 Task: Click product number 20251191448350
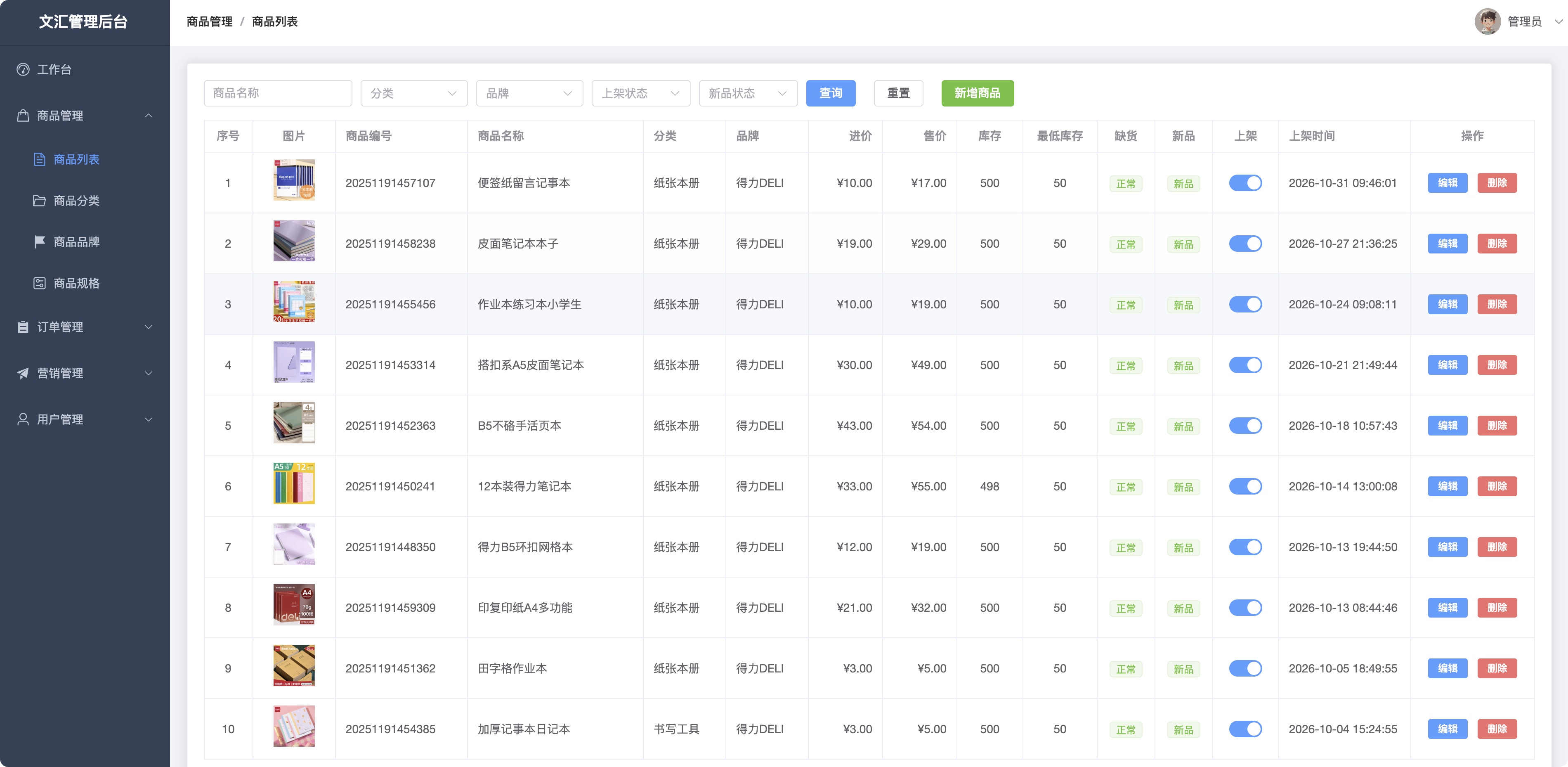pyautogui.click(x=390, y=547)
